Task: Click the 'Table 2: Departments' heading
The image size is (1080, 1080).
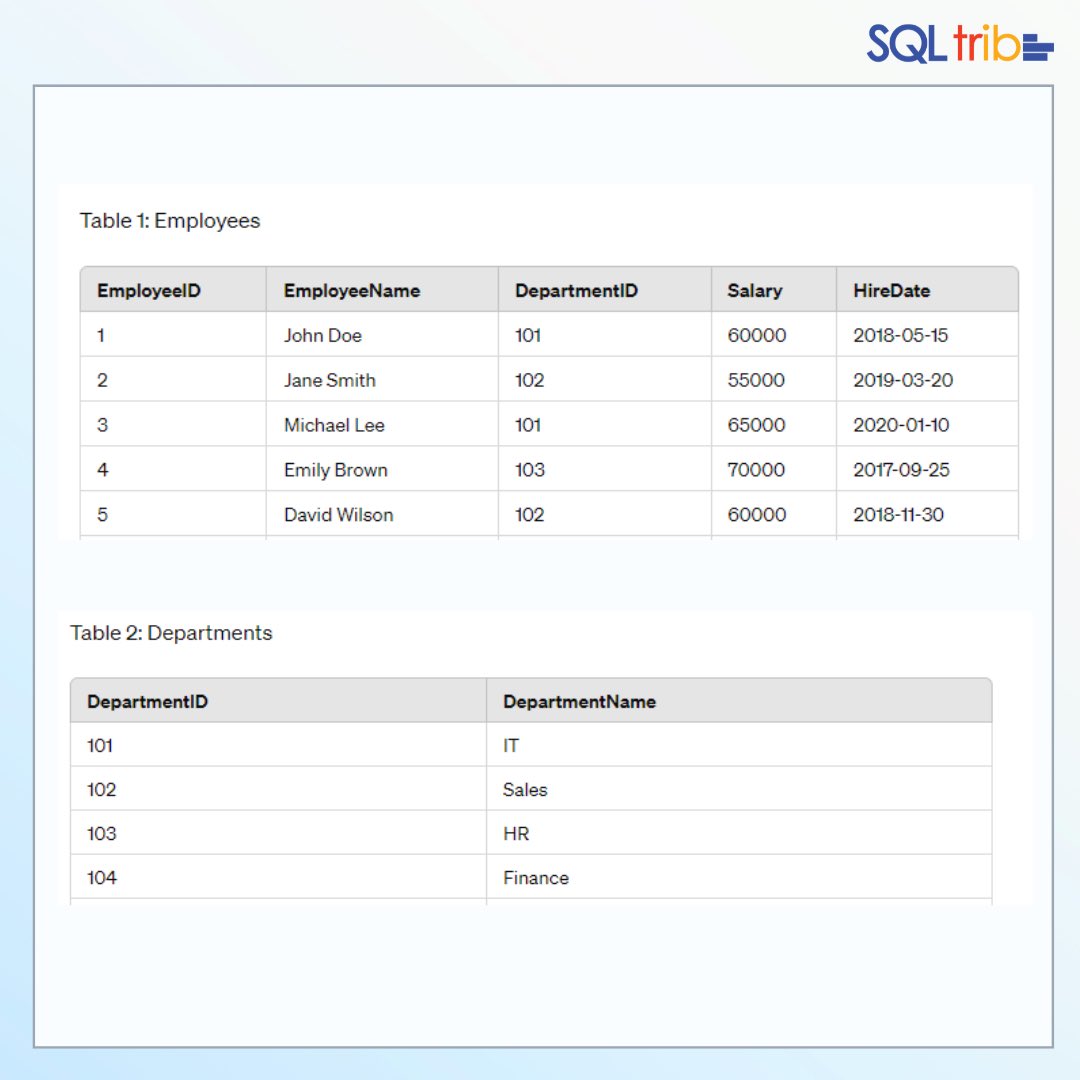Action: [x=171, y=633]
